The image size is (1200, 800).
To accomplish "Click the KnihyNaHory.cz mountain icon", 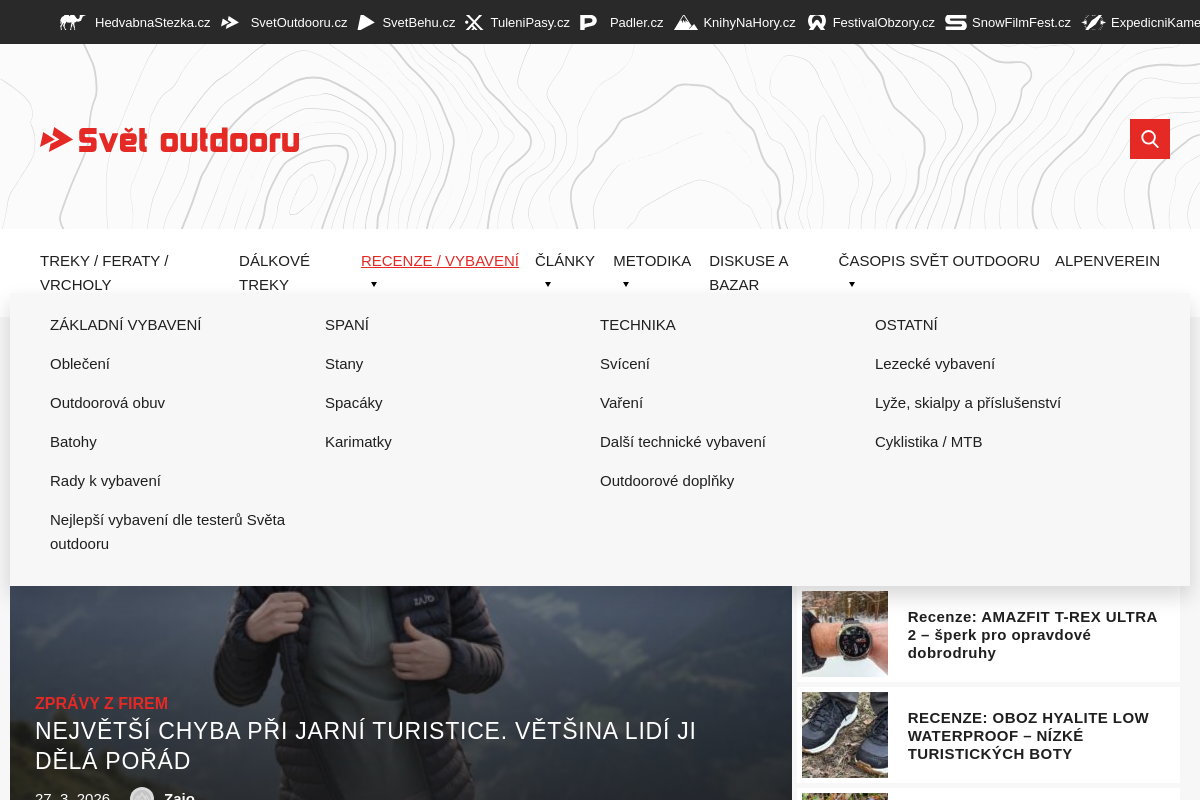I will point(685,21).
